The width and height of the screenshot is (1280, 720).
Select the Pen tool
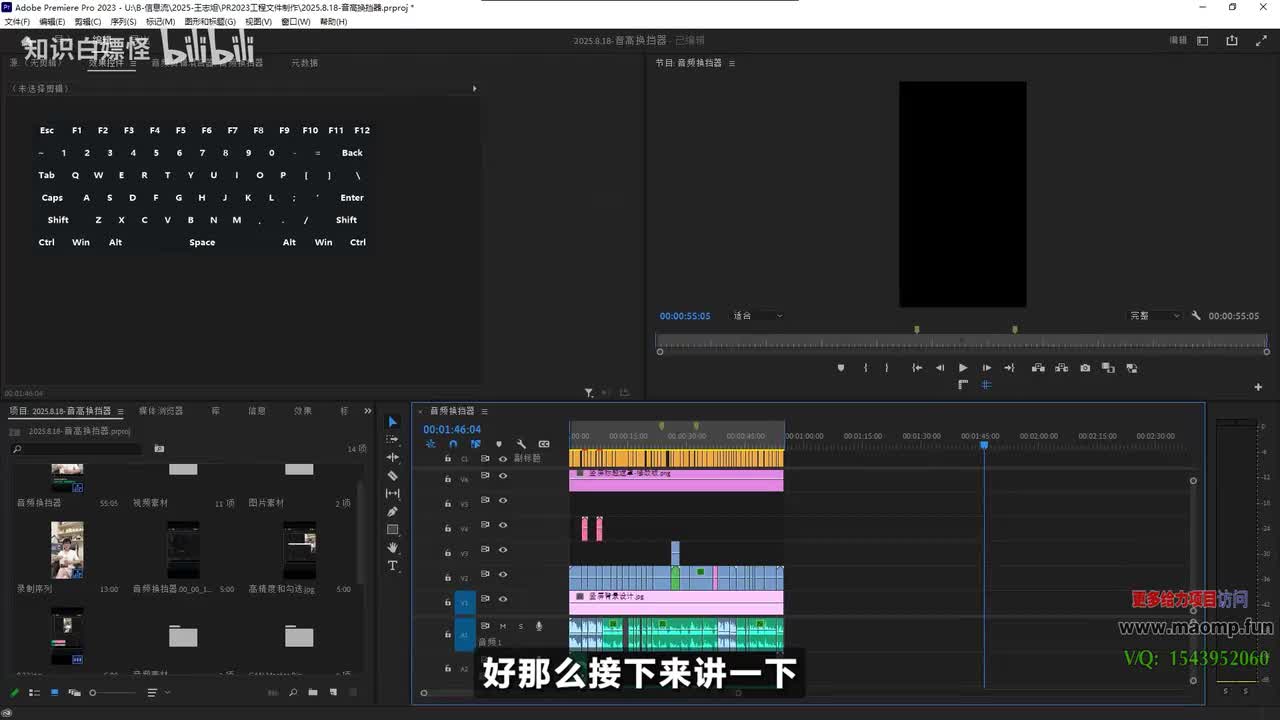pyautogui.click(x=392, y=512)
